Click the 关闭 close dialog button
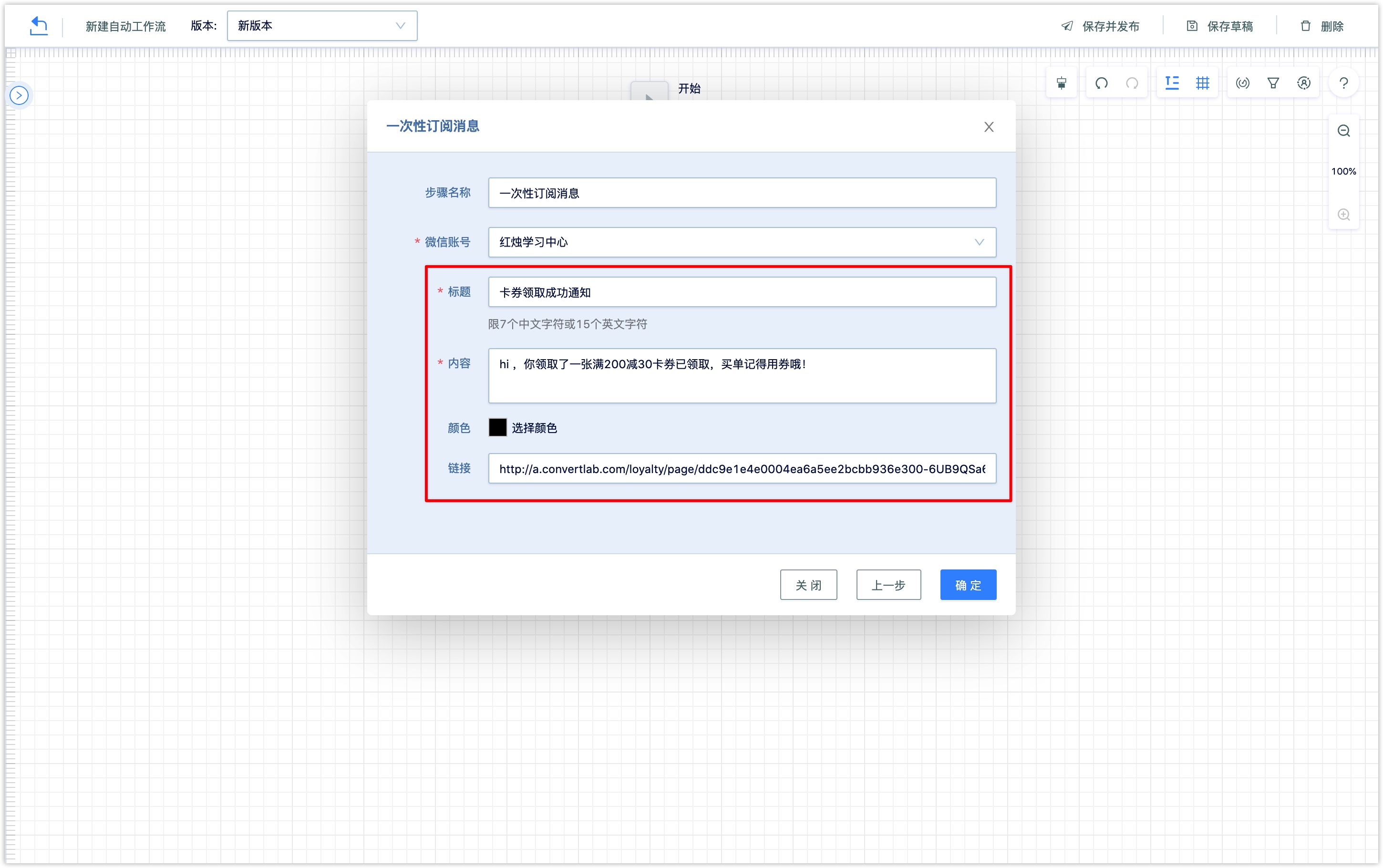Viewport: 1383px width, 868px height. (808, 585)
